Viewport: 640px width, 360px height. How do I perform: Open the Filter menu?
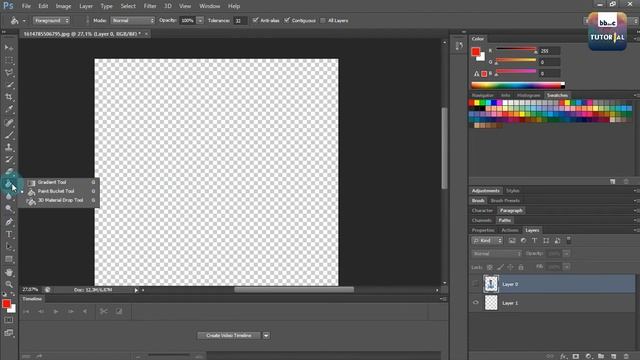point(150,6)
